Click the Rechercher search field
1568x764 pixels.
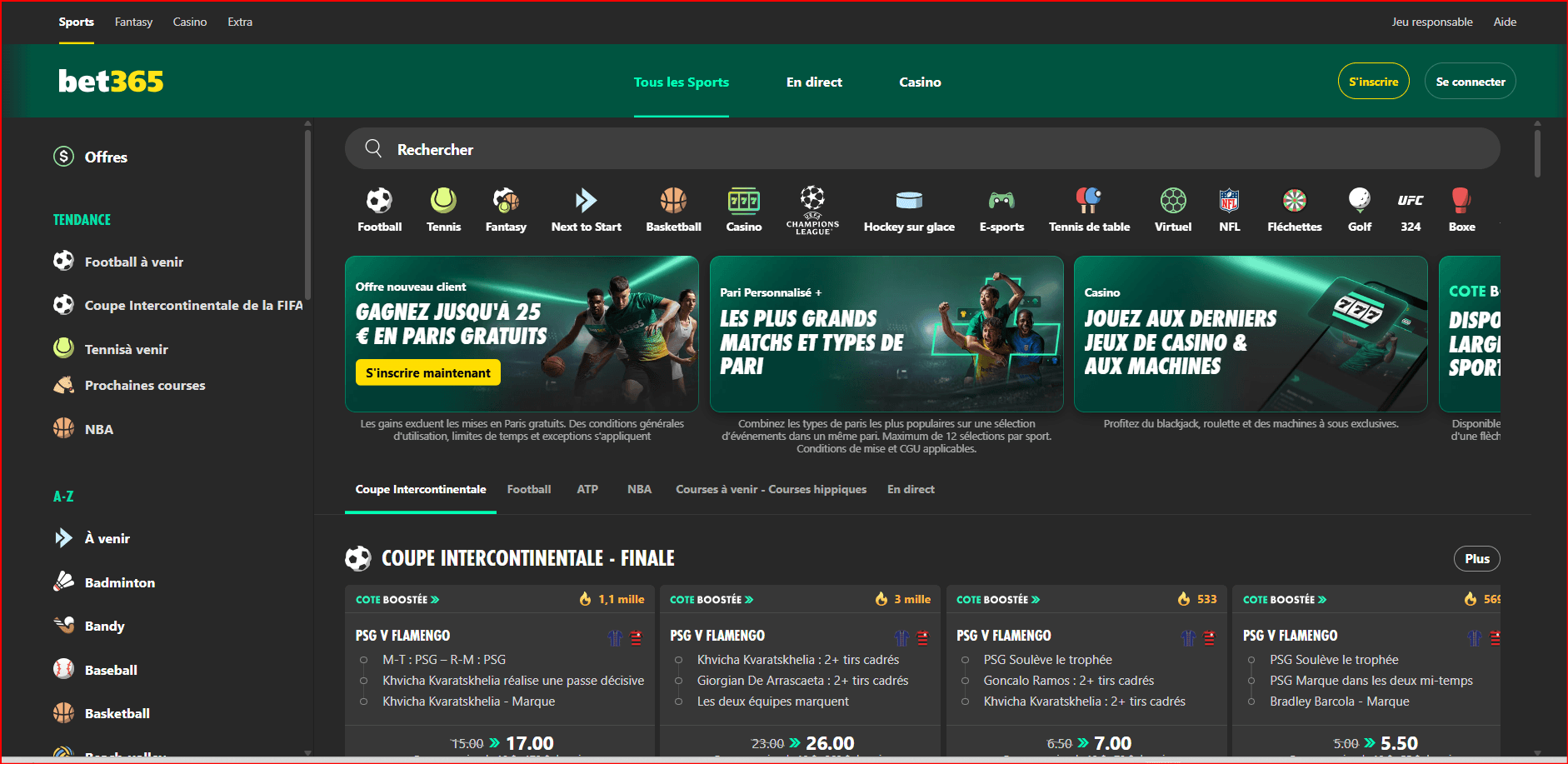[922, 149]
